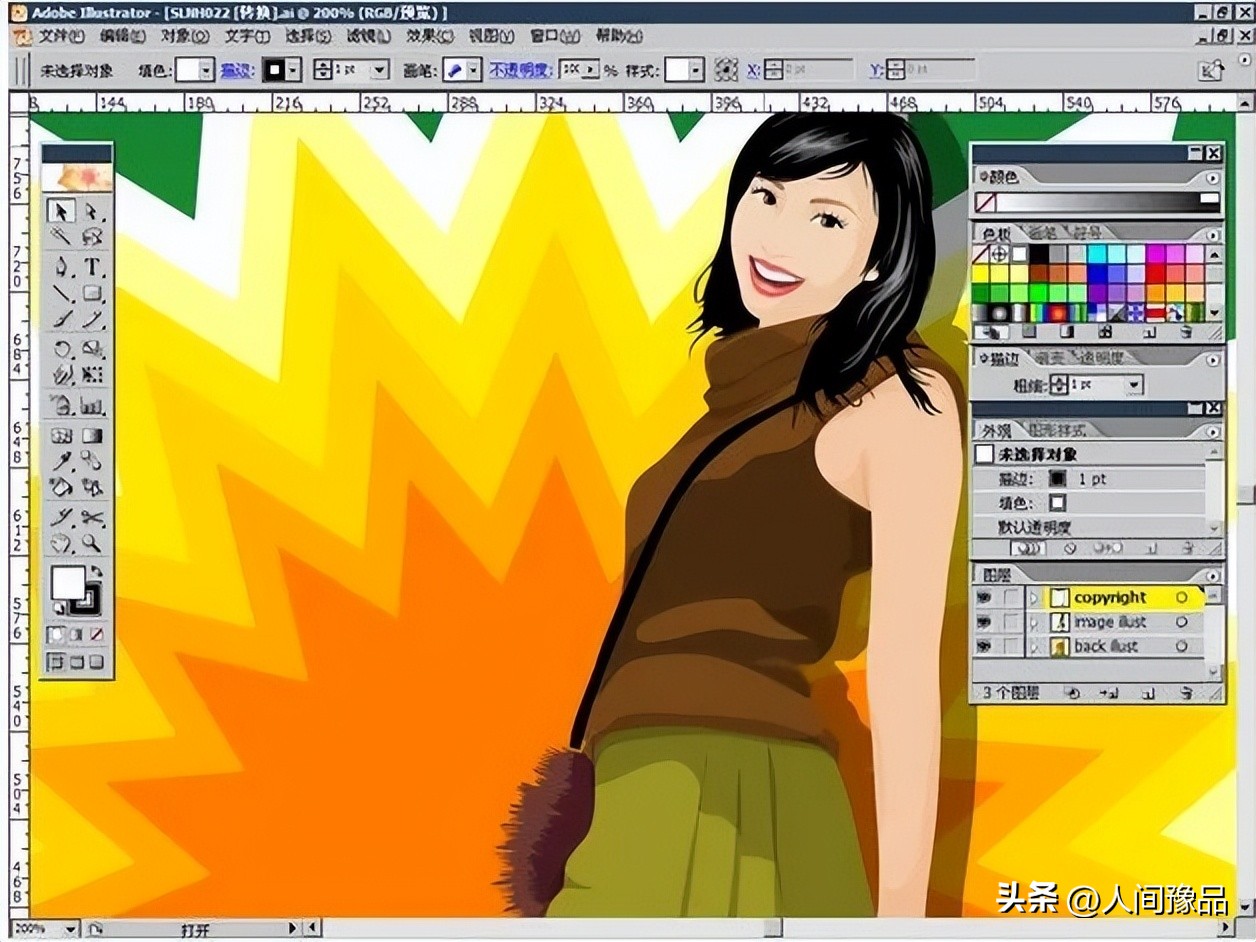
Task: Choose the Pen tool
Action: pos(62,267)
